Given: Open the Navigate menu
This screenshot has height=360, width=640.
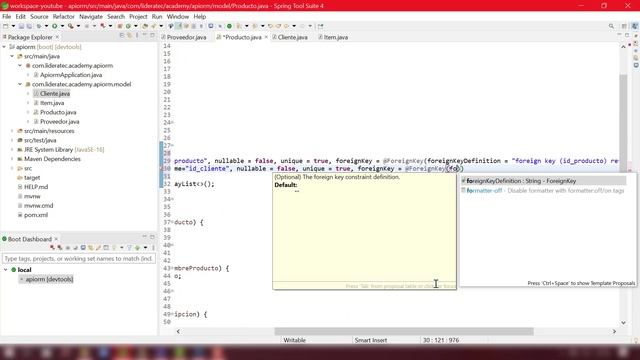Looking at the screenshot, I should (91, 17).
